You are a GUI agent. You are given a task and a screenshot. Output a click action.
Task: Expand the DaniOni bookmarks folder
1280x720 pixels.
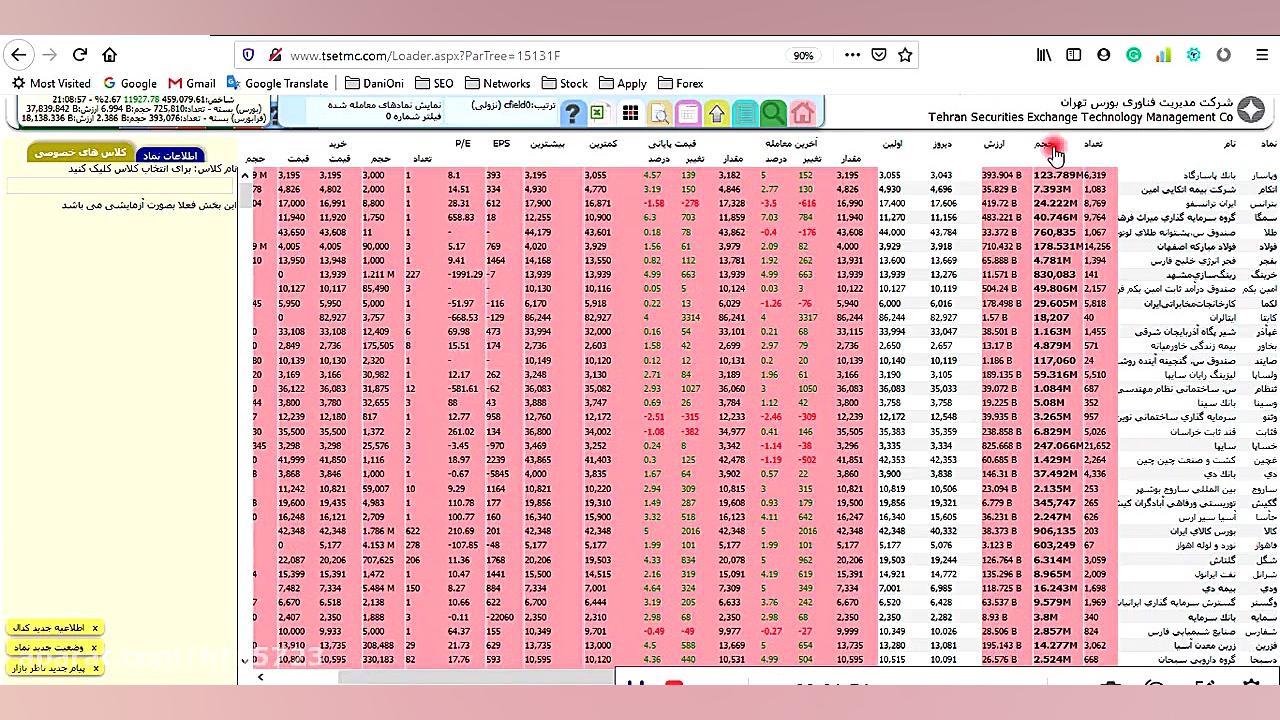374,84
